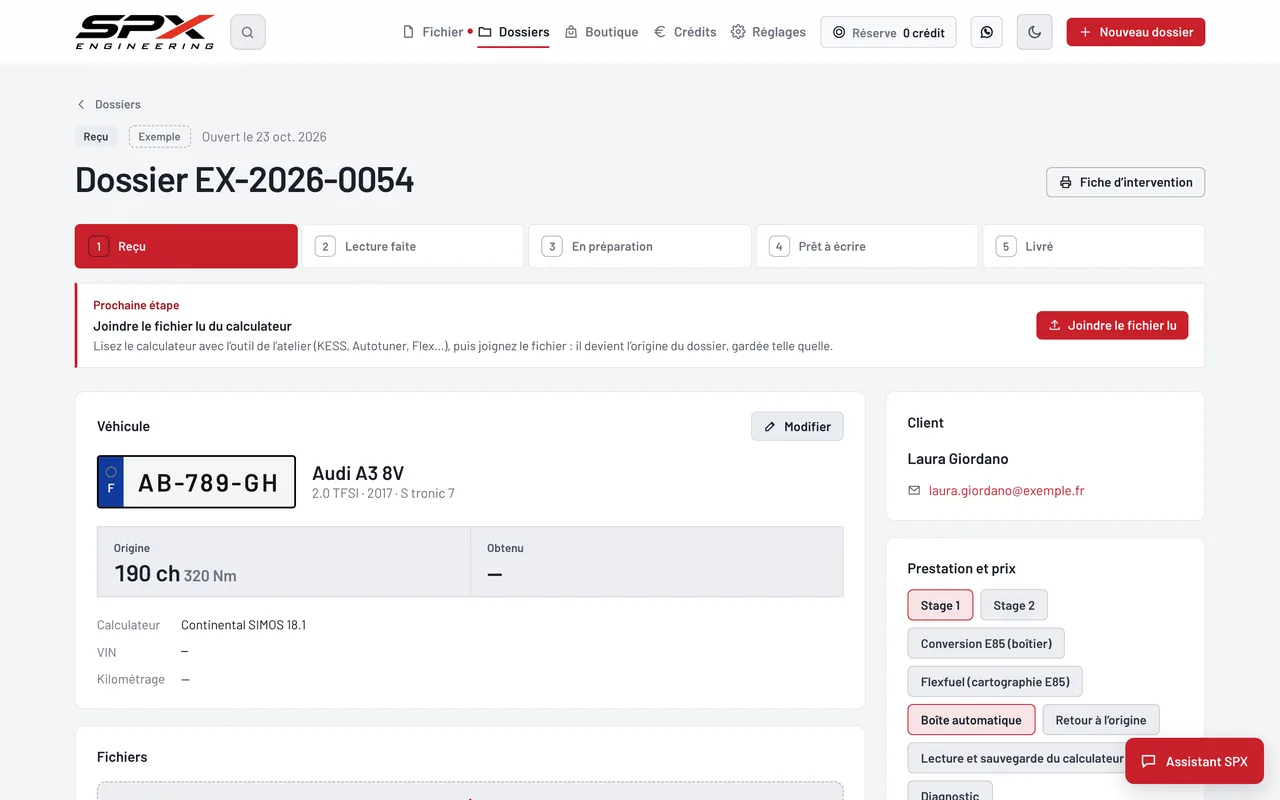Click the Exemple badge
This screenshot has width=1280, height=800.
[x=160, y=137]
